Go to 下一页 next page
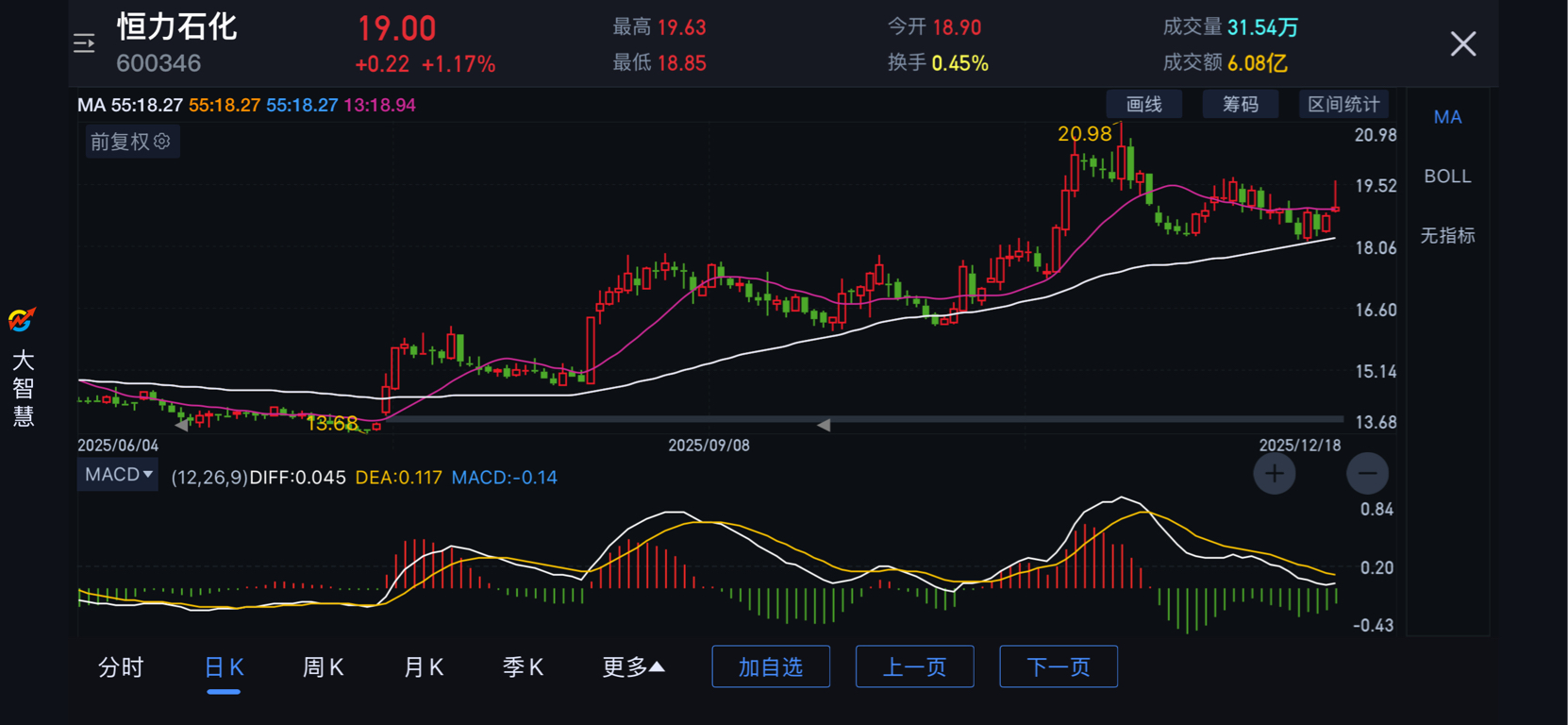1568x725 pixels. pyautogui.click(x=1059, y=667)
